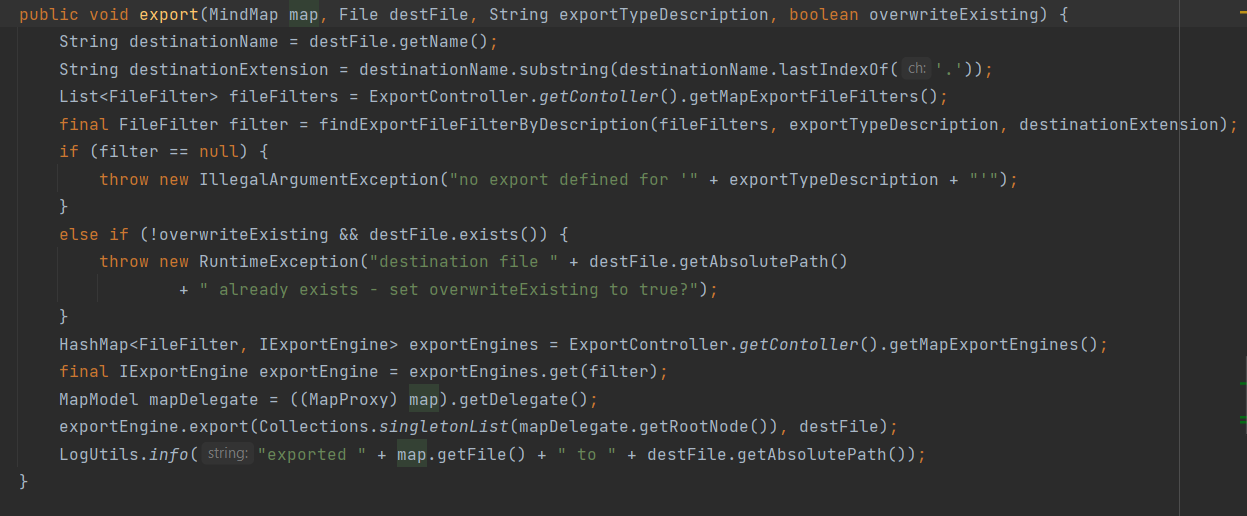Click the 'getRootNode' method call
The height and width of the screenshot is (516, 1247).
click(694, 426)
